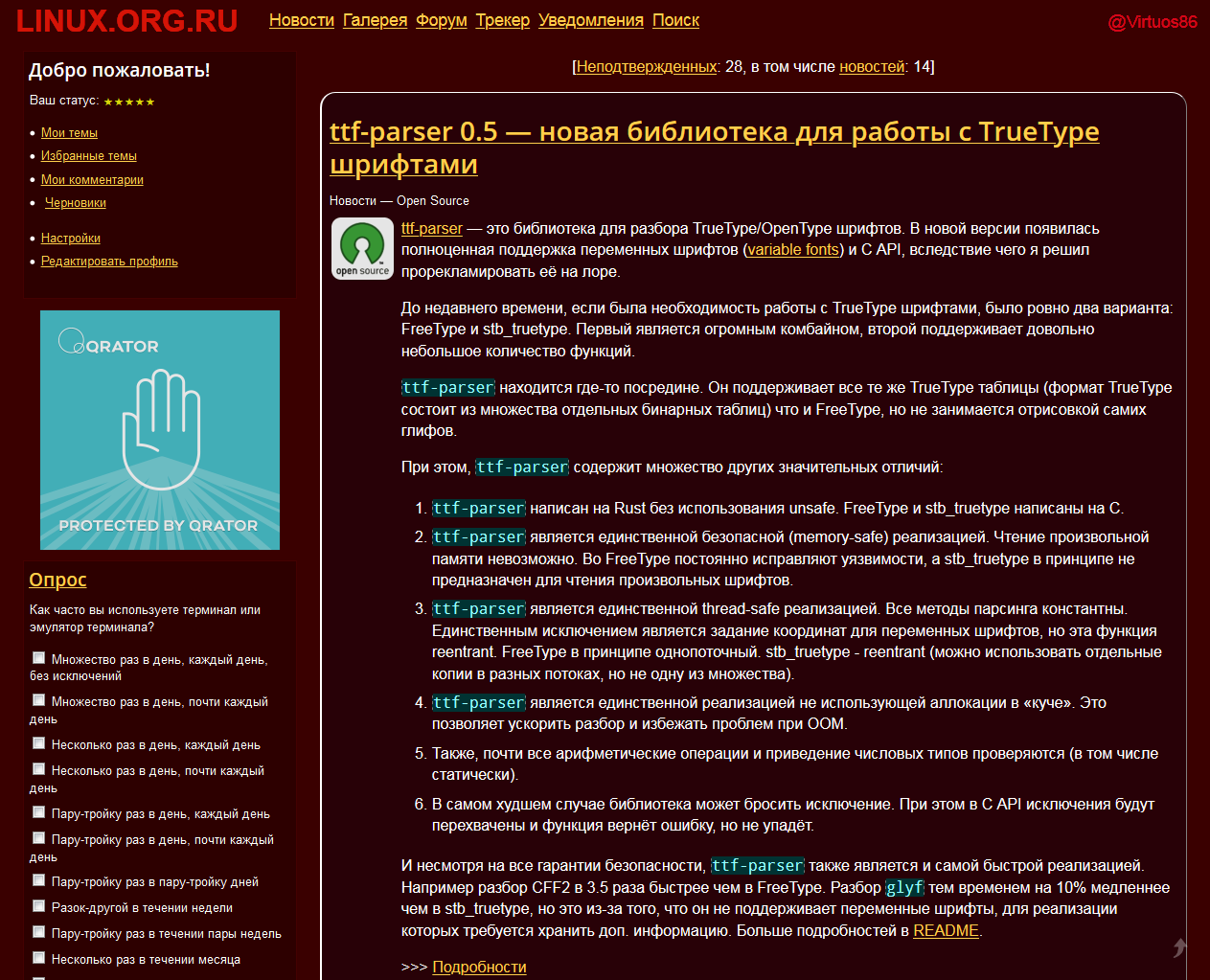The image size is (1210, 980).
Task: Open Поиск in top menu
Action: point(676,20)
